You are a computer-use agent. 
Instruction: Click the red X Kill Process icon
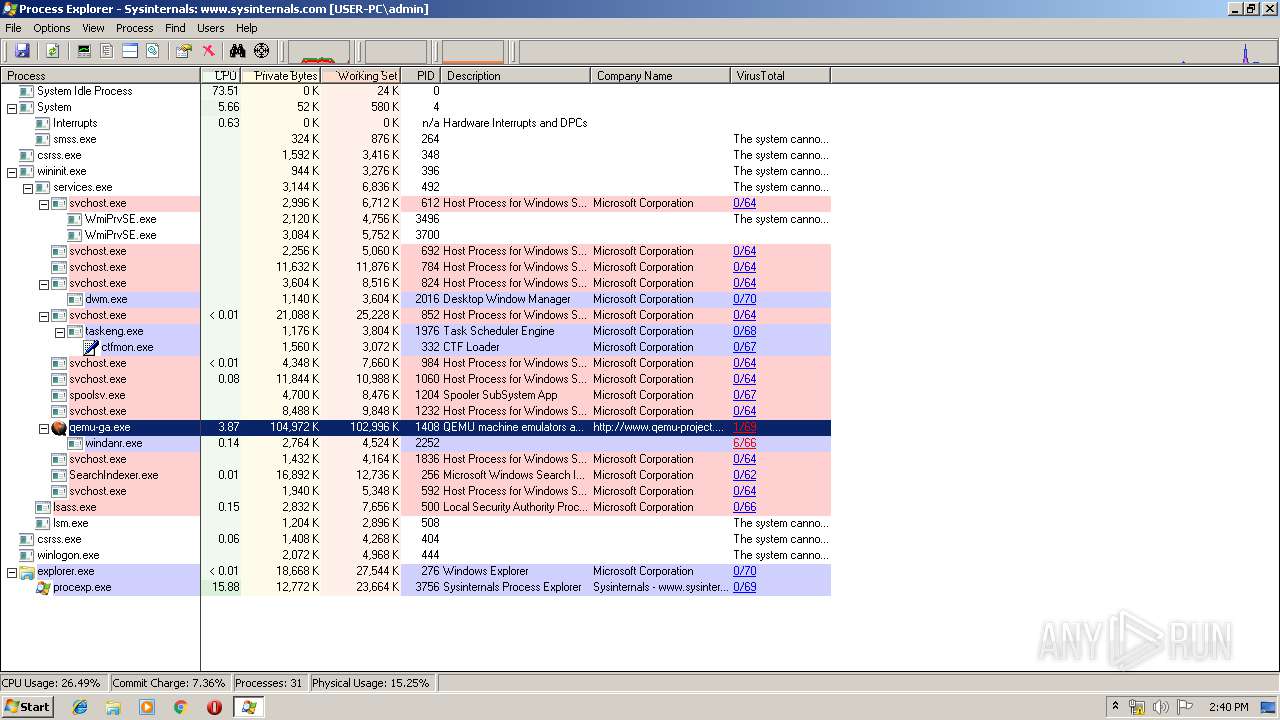[x=208, y=51]
